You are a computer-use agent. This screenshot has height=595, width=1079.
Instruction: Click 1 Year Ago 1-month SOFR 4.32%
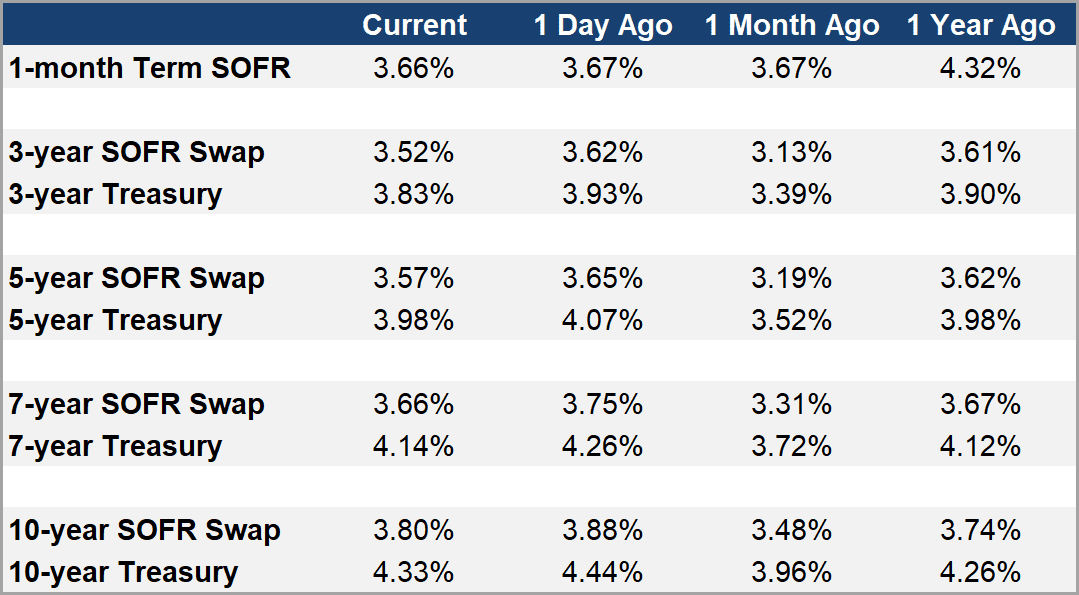[x=981, y=68]
